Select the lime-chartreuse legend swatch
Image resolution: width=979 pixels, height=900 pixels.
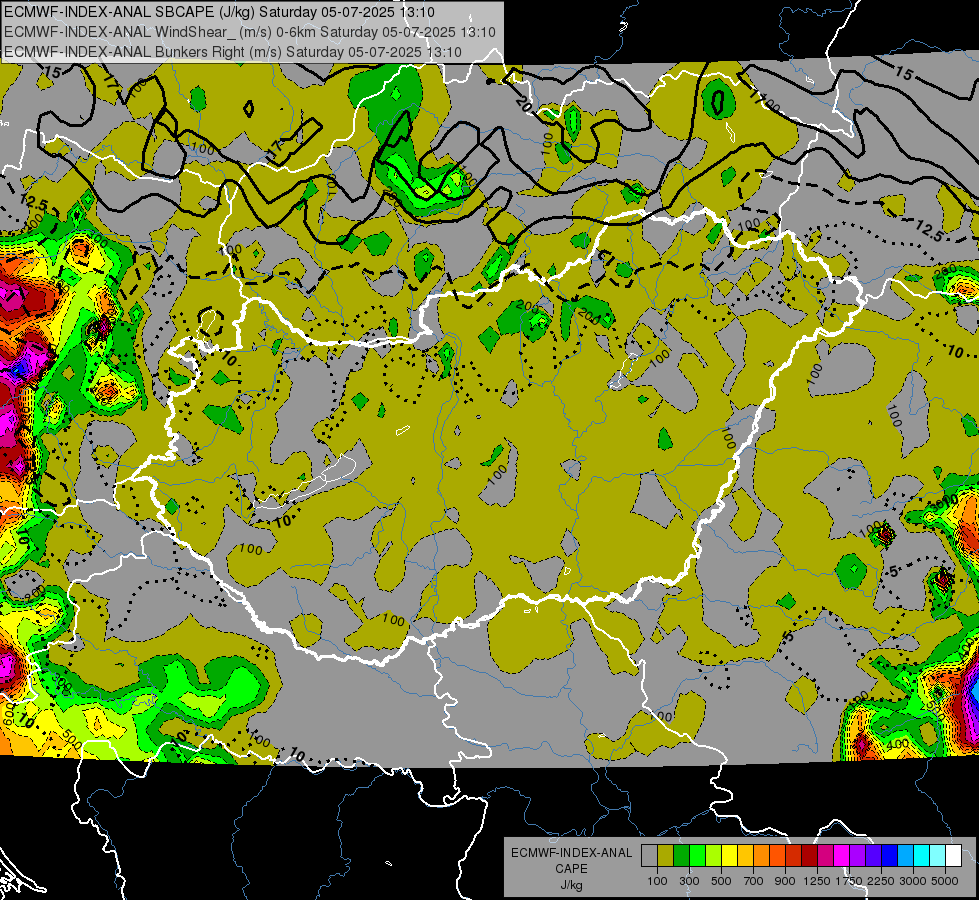pos(713,855)
